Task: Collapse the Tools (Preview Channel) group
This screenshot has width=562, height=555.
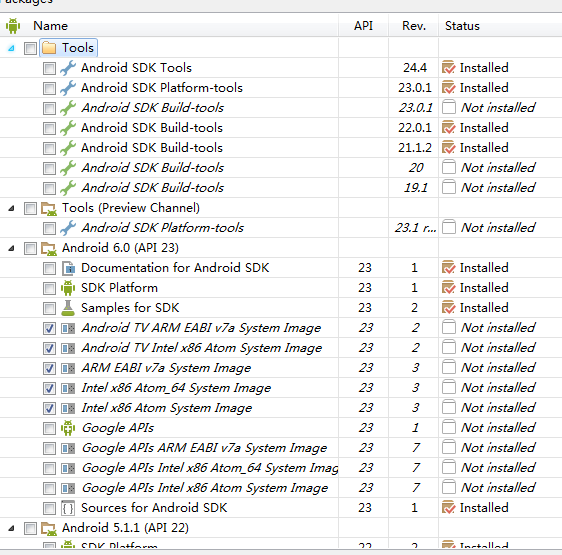Action: point(11,208)
